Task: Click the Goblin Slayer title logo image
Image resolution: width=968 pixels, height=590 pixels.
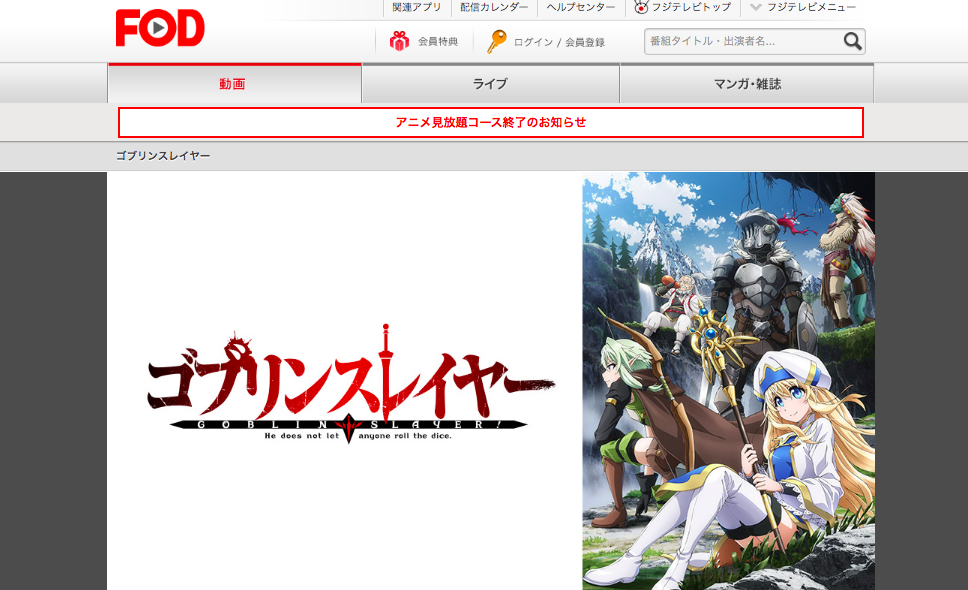Action: click(350, 384)
